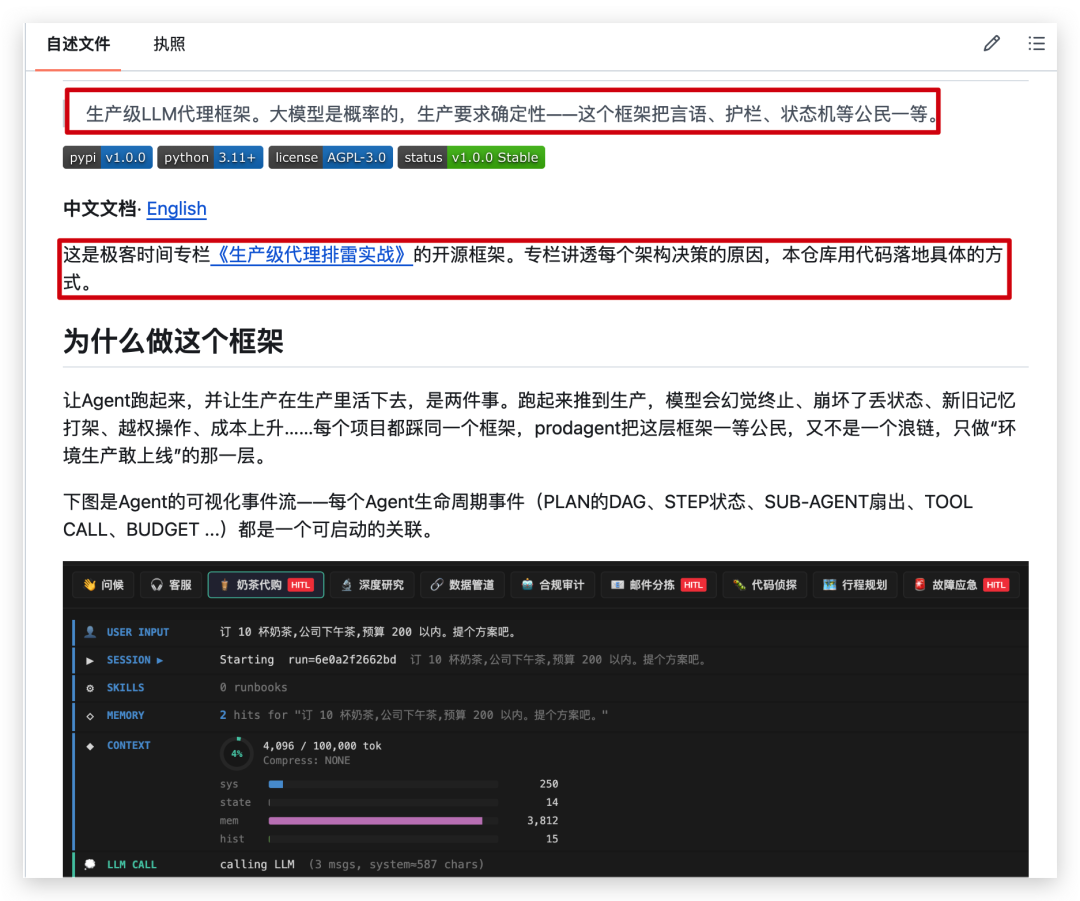1080x901 pixels.
Task: Click the '0 runbooks' text
Action: pyautogui.click(x=253, y=687)
